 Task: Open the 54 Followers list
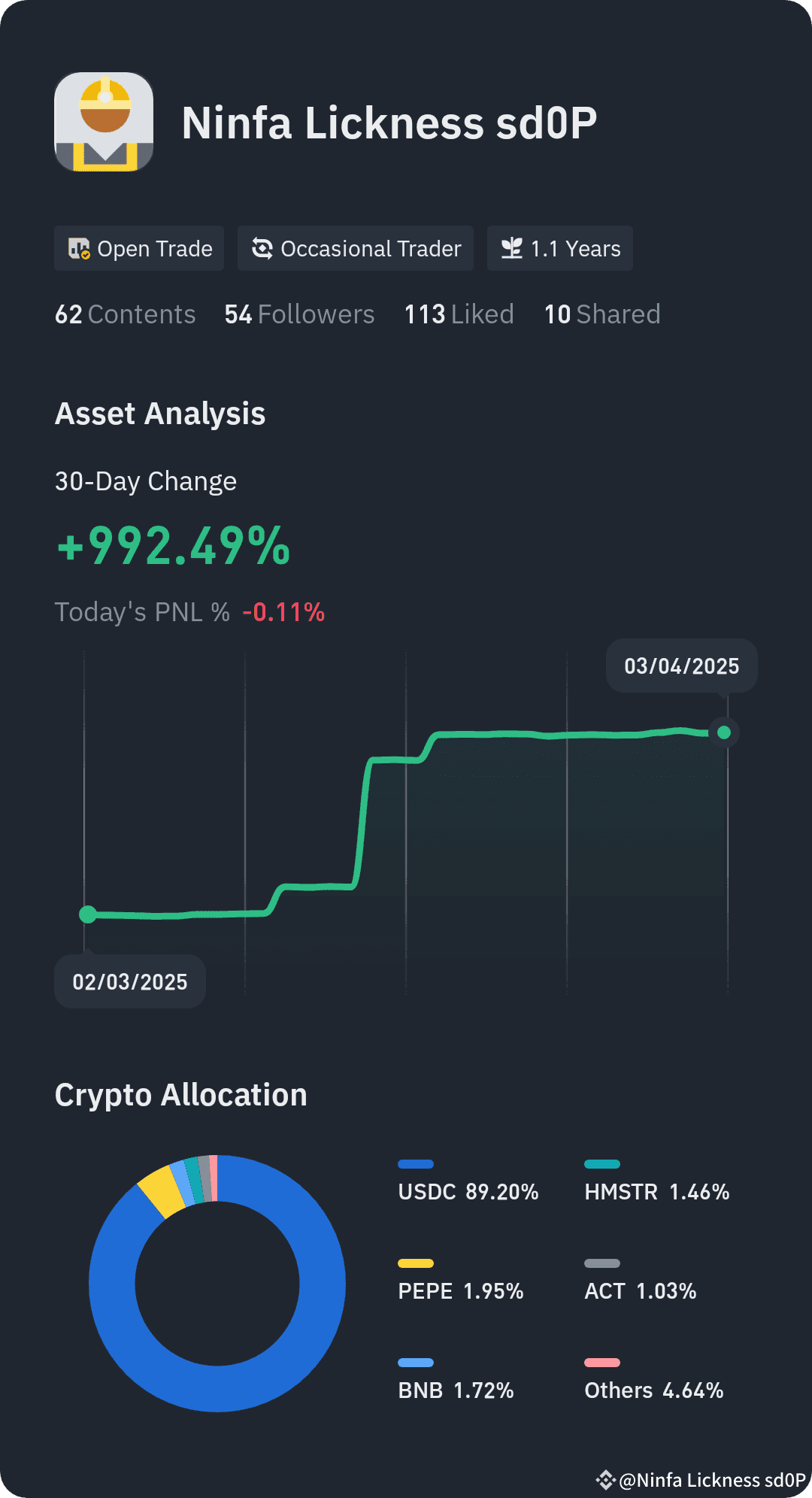click(x=299, y=314)
